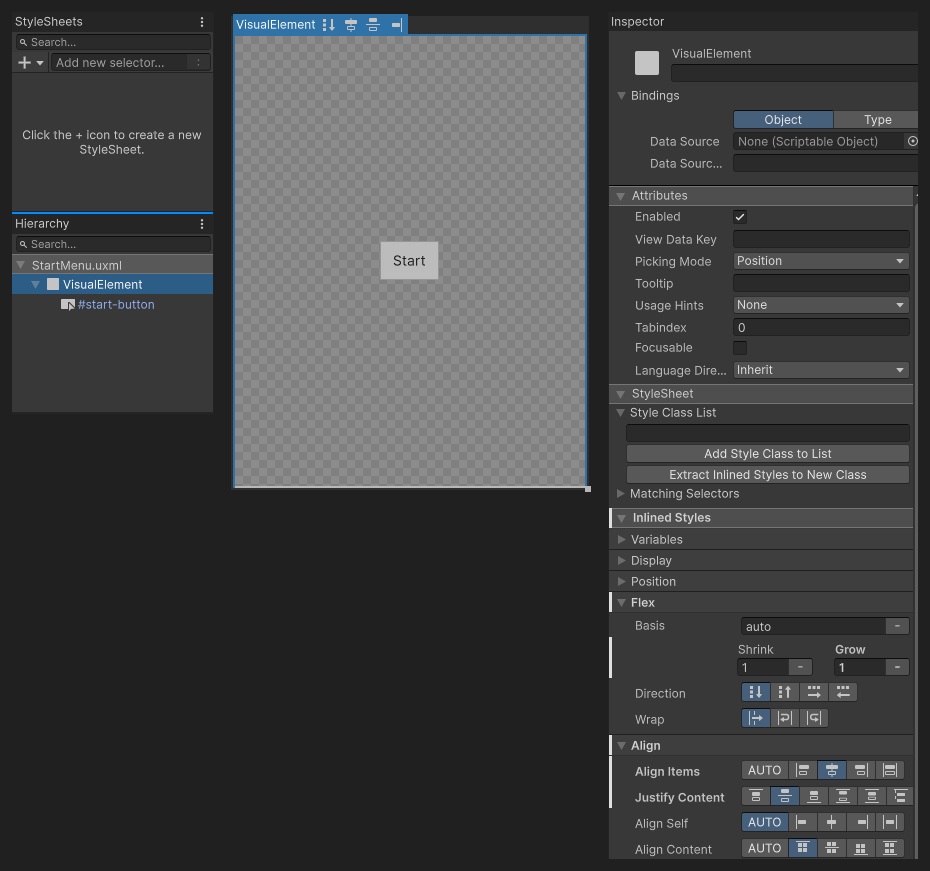Set flex Direction to column-reverse

785,692
